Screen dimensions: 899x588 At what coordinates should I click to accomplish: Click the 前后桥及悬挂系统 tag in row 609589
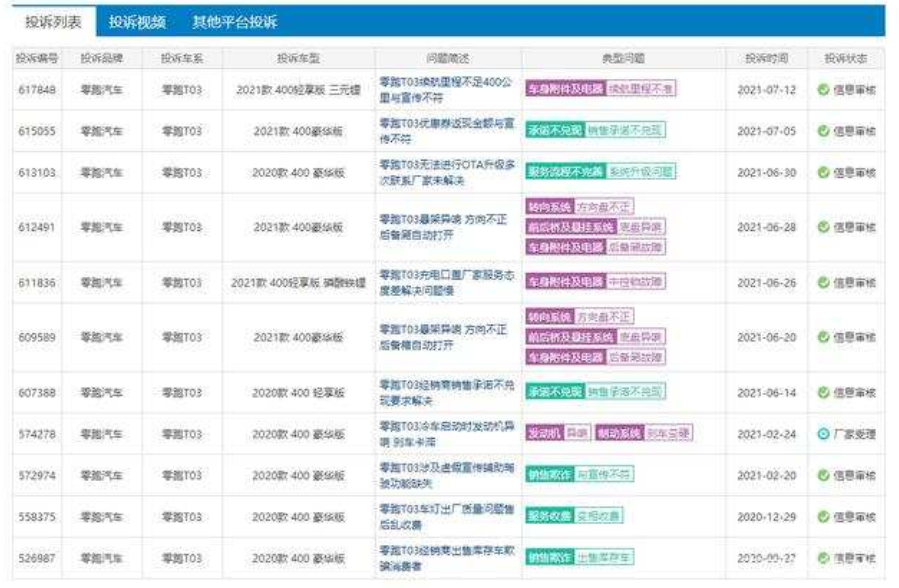point(570,336)
